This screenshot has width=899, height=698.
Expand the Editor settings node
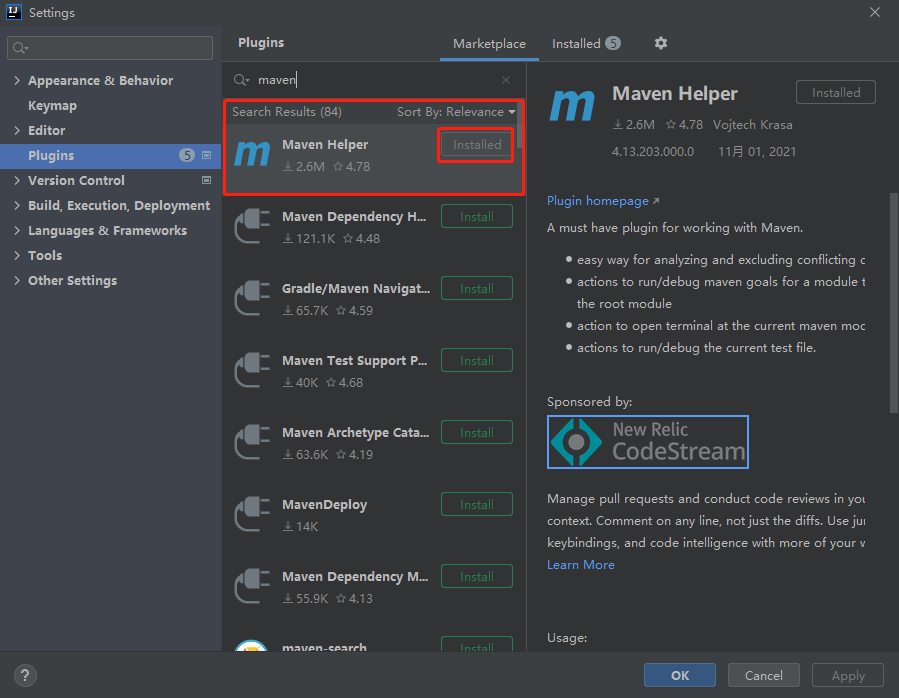click(17, 130)
